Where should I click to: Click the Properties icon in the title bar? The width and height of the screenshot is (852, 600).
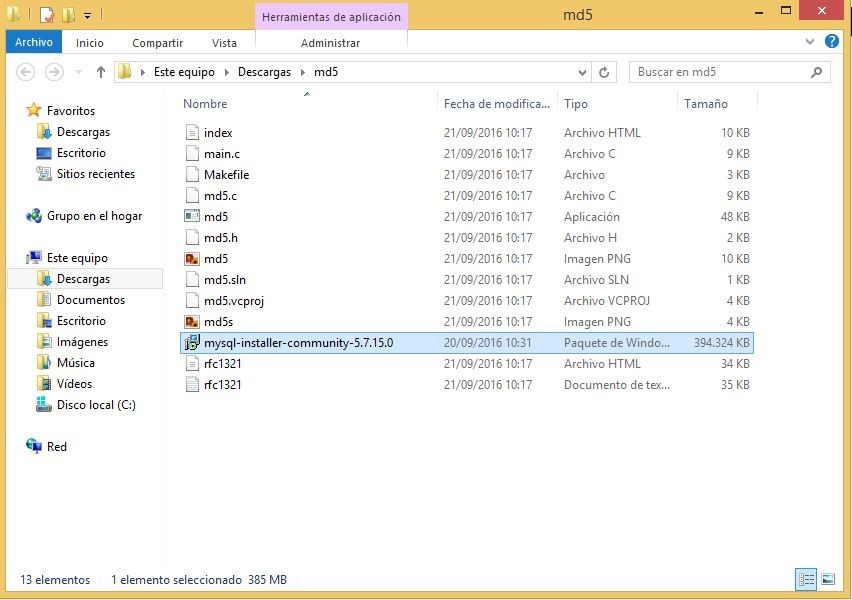coord(46,15)
